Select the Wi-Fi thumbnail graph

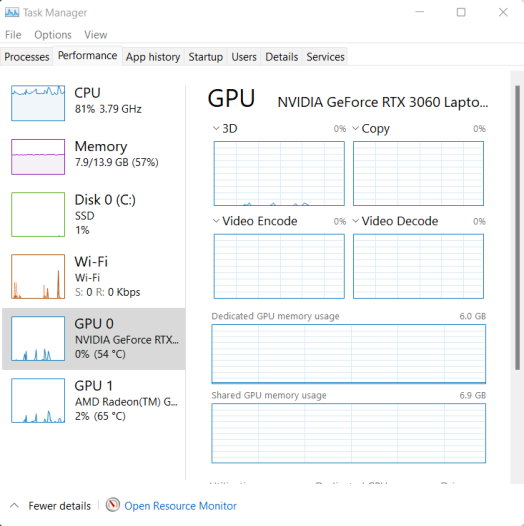(x=38, y=276)
